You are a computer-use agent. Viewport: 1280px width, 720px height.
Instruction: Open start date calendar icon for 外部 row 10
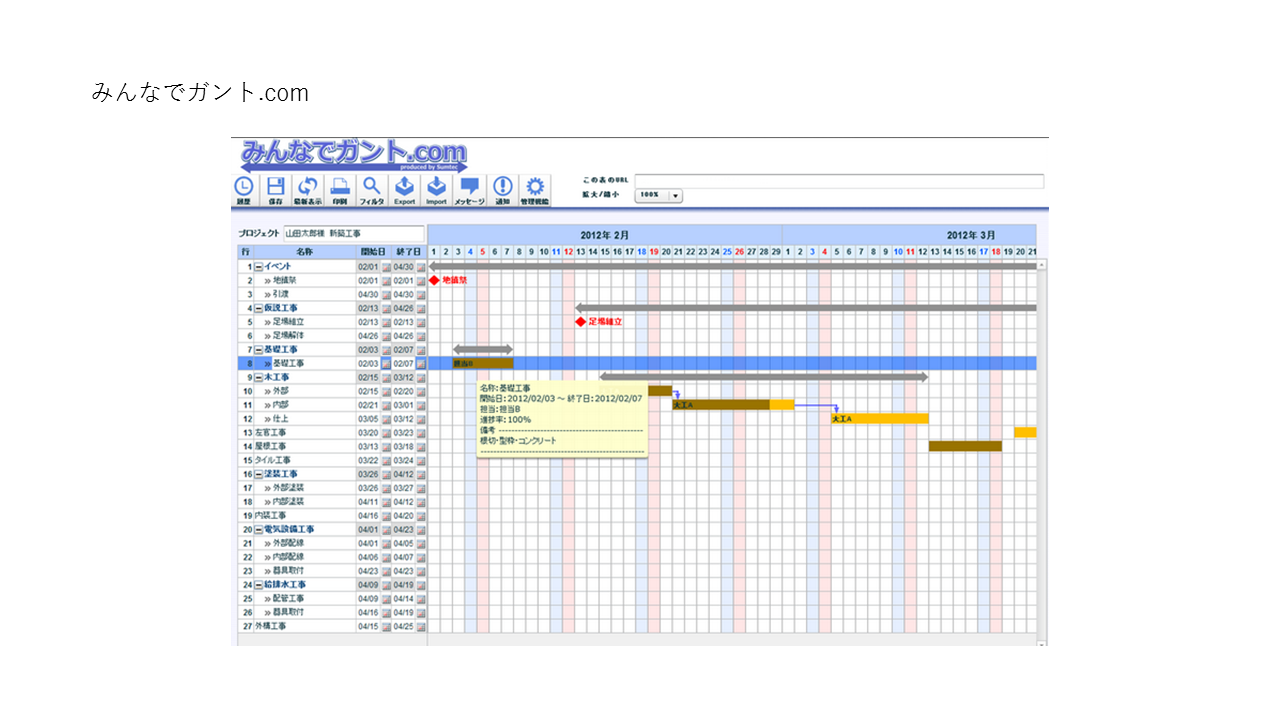tap(386, 392)
